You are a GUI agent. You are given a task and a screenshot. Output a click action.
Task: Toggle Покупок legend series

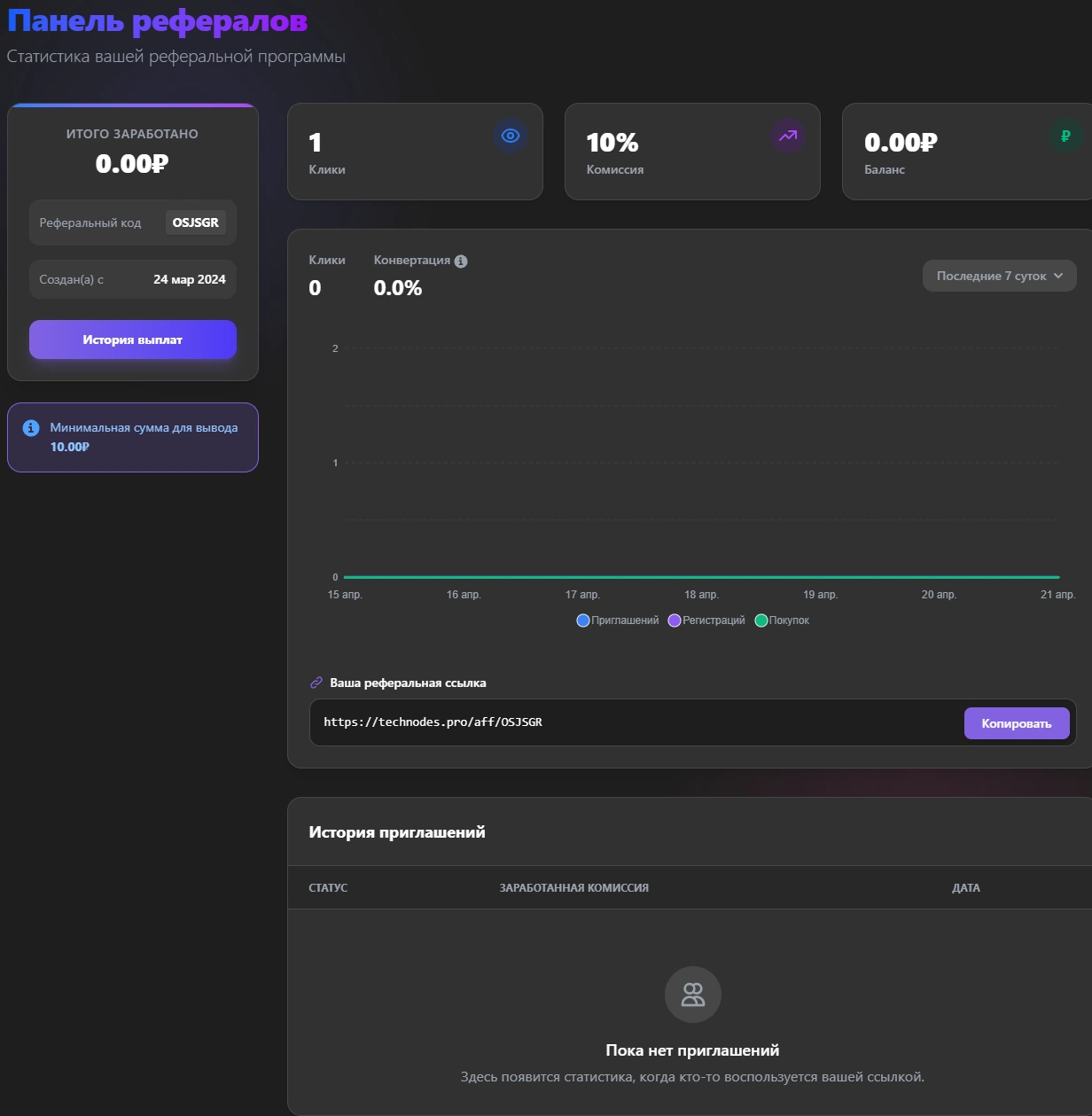point(782,620)
